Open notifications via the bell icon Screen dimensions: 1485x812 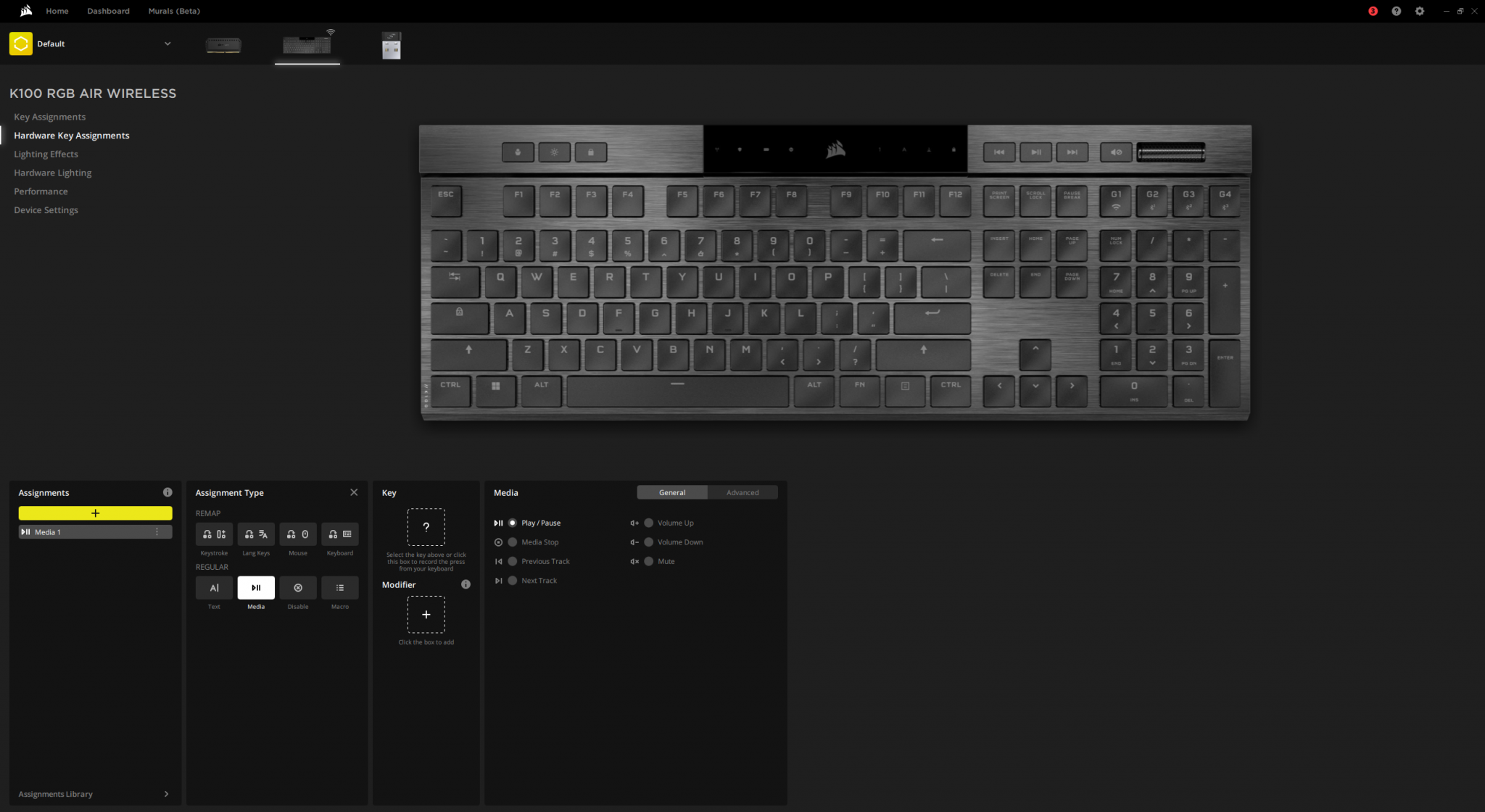coord(1372,11)
